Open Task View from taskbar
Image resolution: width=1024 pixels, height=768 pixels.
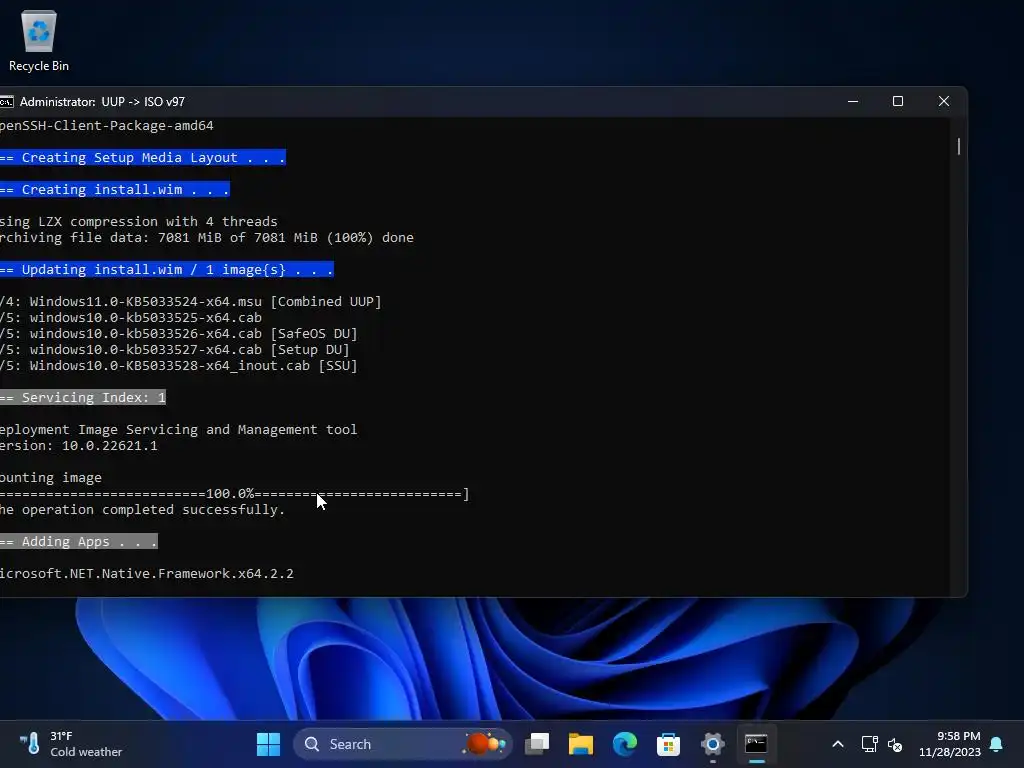(x=537, y=744)
